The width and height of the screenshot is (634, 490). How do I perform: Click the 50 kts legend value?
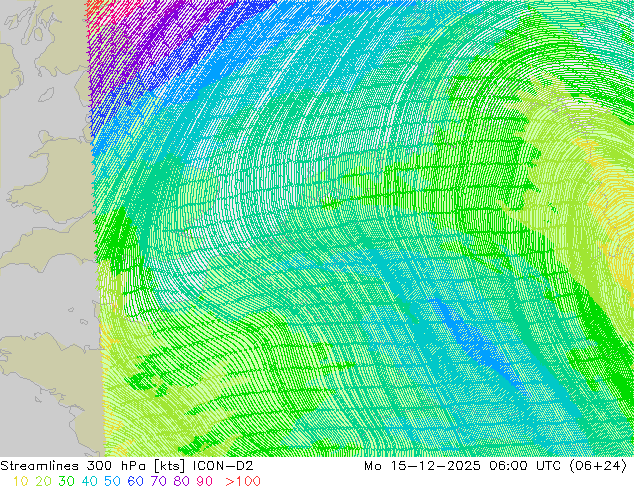(112, 481)
